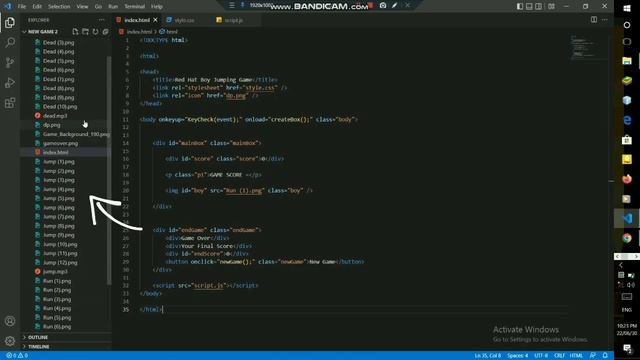
Task: Open Firefox from the Windows taskbar
Action: click(627, 179)
